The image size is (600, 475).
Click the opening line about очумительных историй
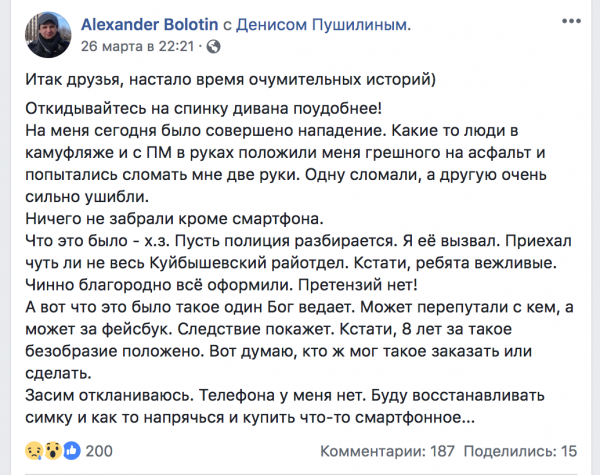click(230, 80)
